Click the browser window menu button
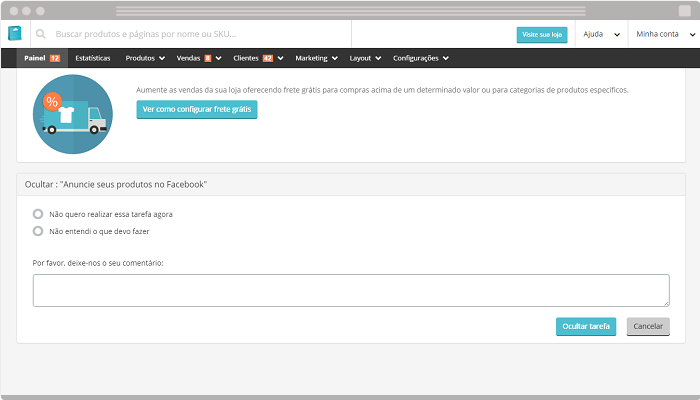This screenshot has height=400, width=700. pyautogui.click(x=685, y=11)
